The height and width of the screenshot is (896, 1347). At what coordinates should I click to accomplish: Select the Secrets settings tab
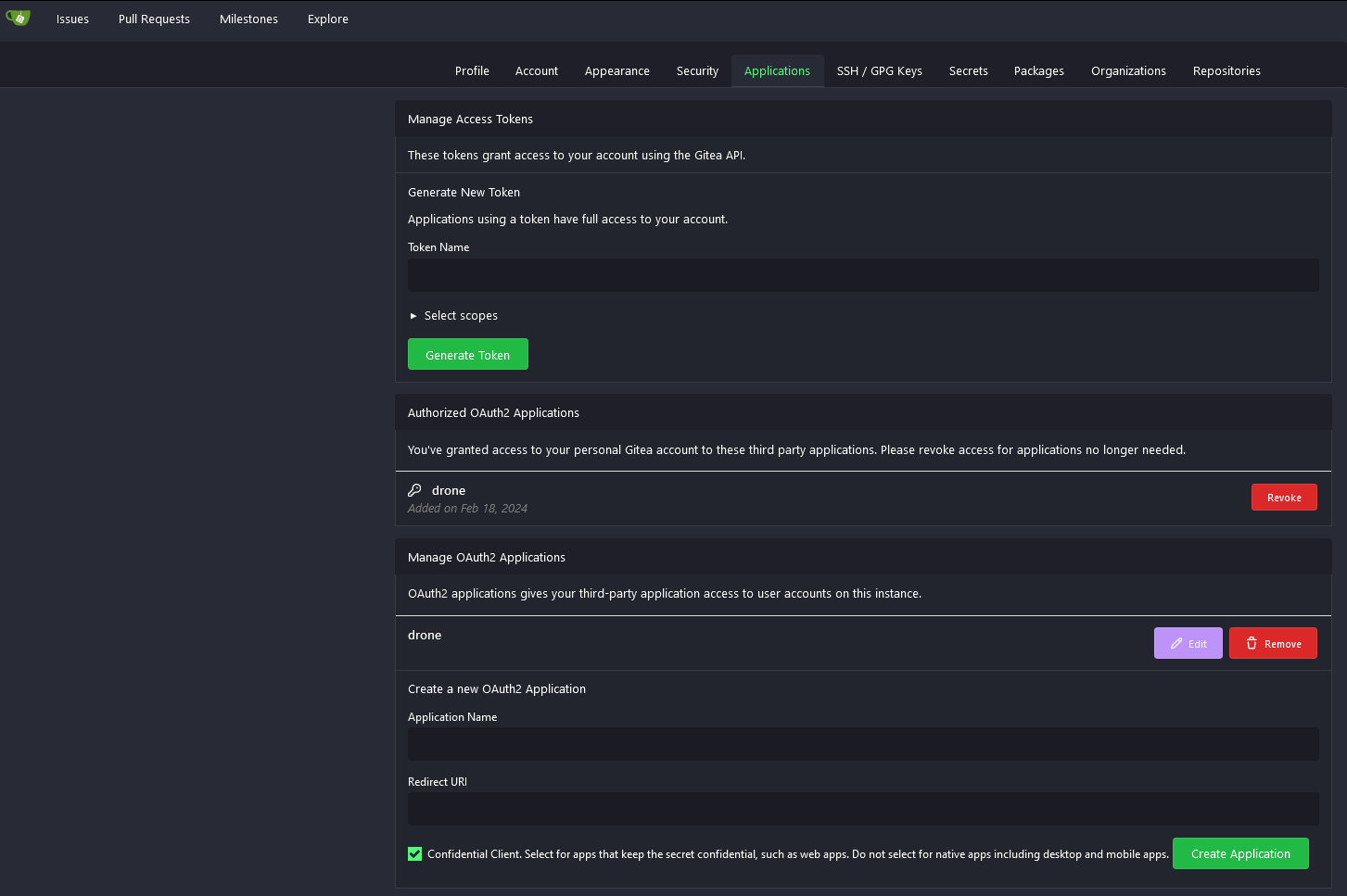(x=968, y=71)
